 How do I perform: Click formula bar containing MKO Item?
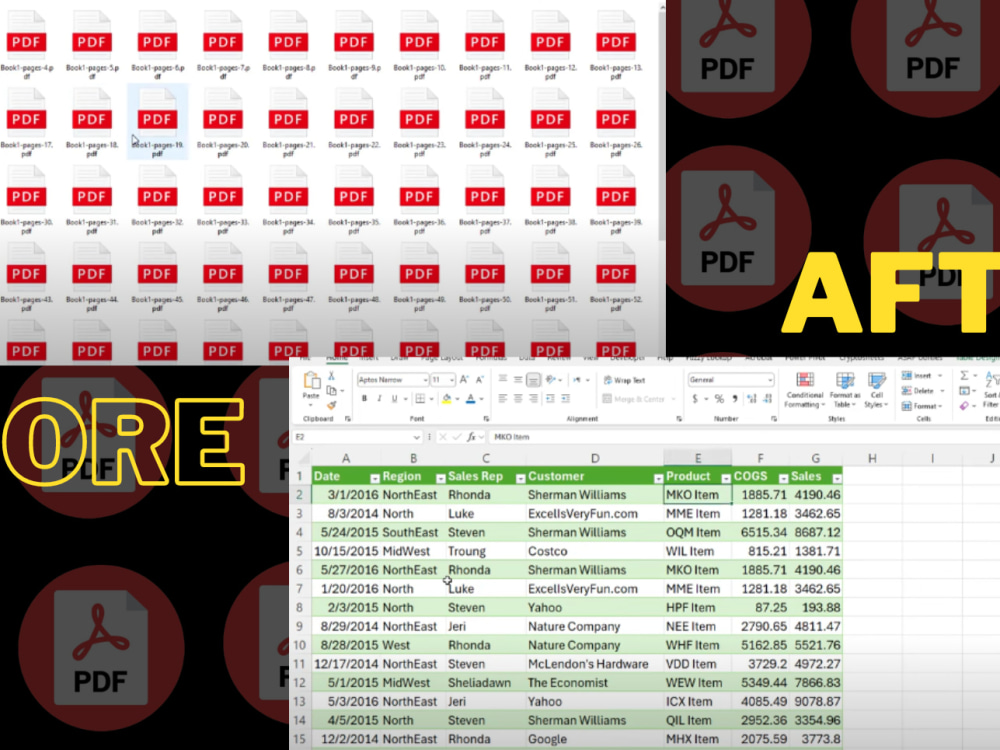[x=744, y=437]
